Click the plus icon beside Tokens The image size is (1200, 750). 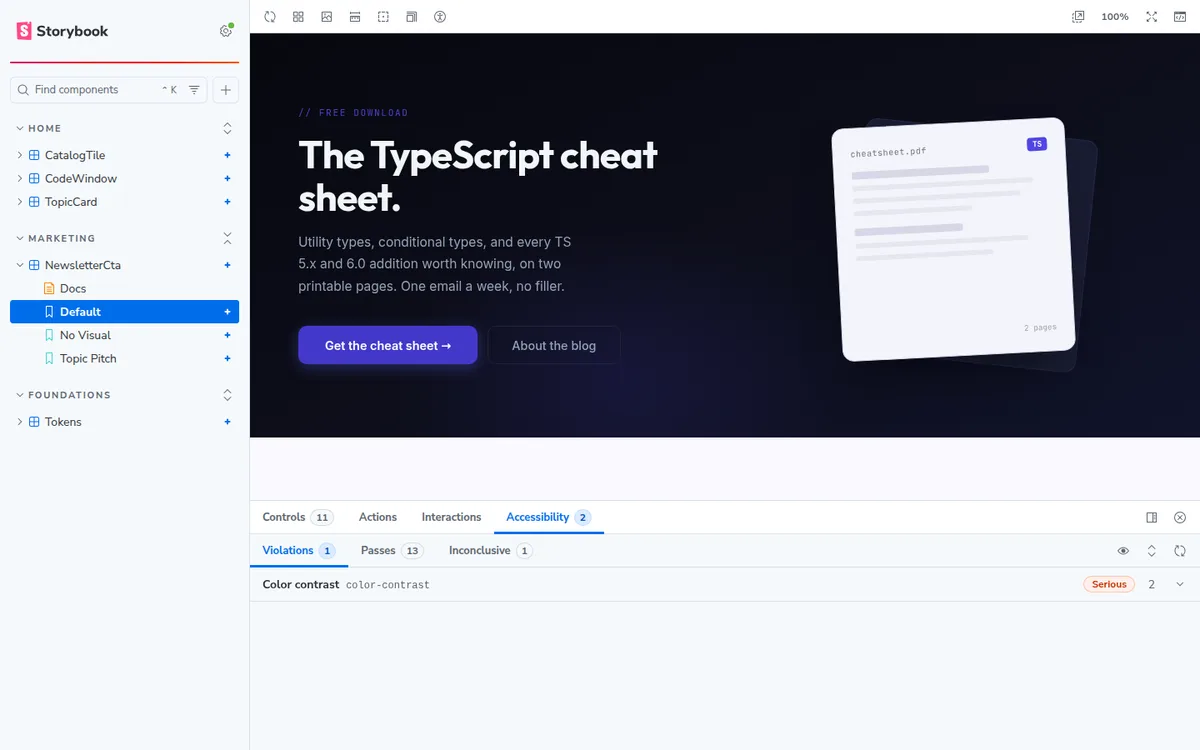227,422
